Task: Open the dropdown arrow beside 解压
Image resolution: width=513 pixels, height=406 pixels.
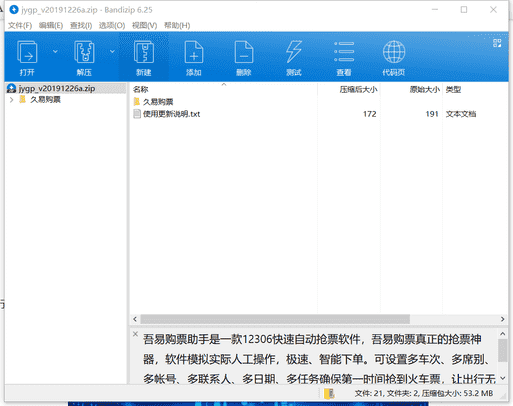Action: 112,51
